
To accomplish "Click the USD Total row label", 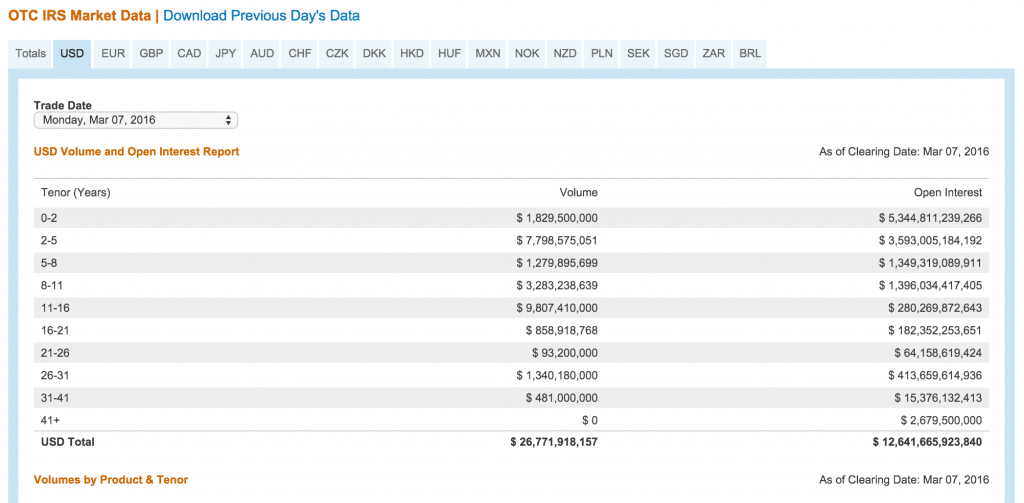I will click(x=67, y=441).
